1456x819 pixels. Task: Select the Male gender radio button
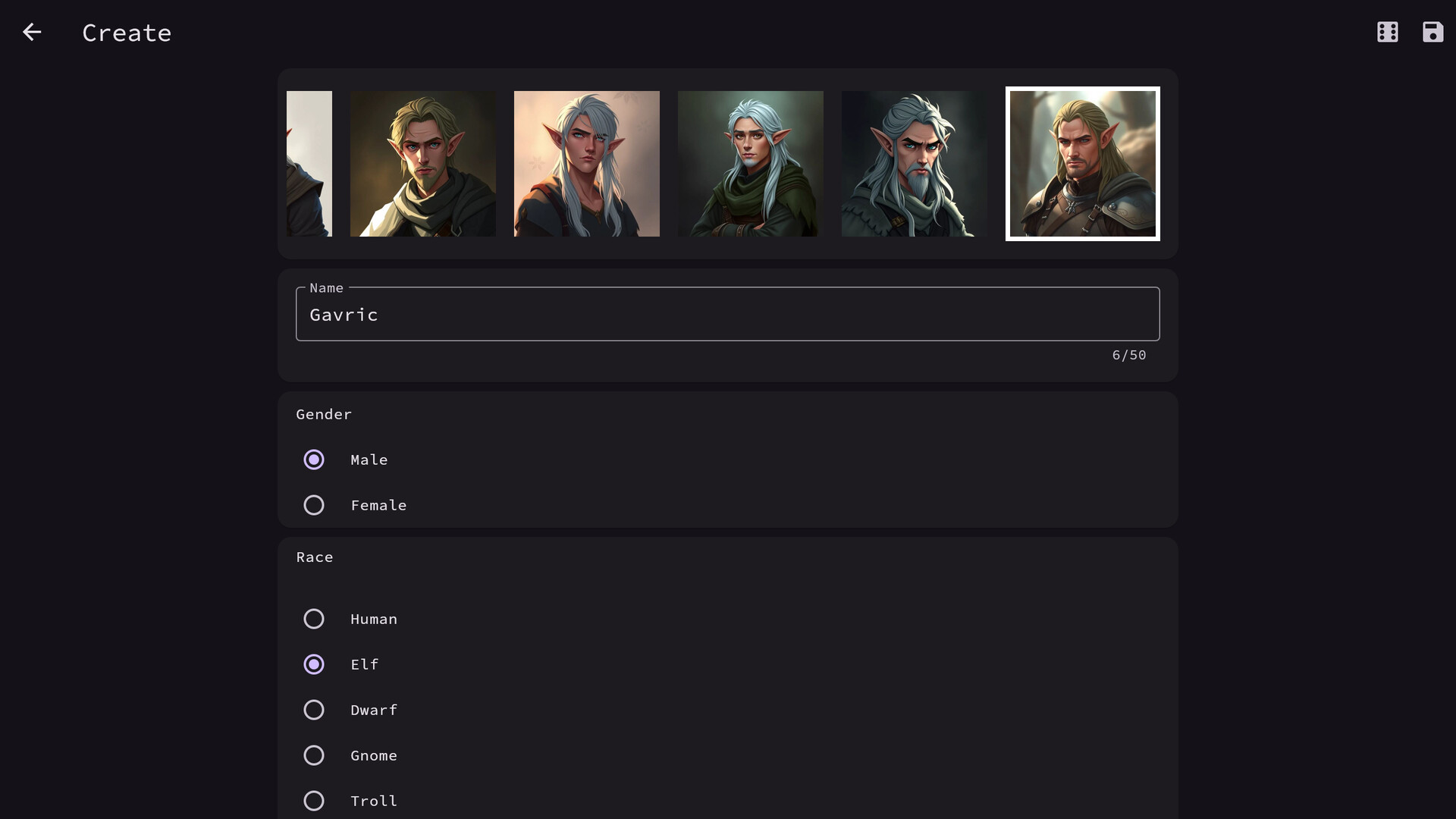pyautogui.click(x=314, y=460)
